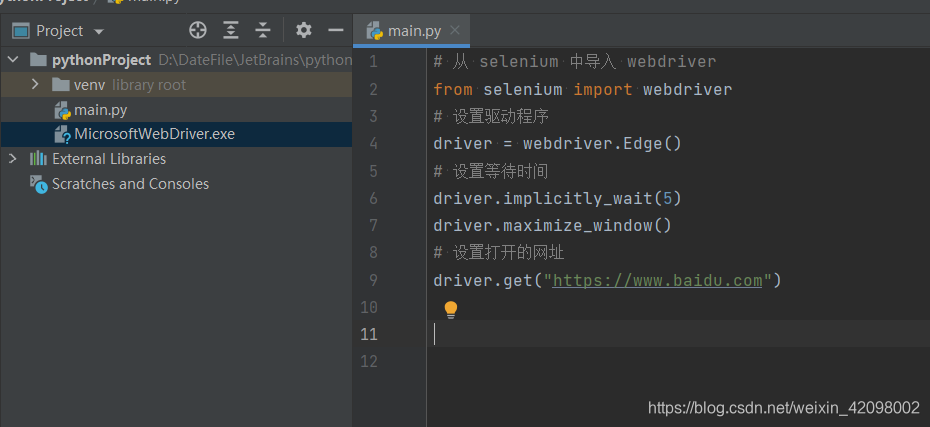930x427 pixels.
Task: Place cursor on empty line 12
Action: click(x=600, y=361)
